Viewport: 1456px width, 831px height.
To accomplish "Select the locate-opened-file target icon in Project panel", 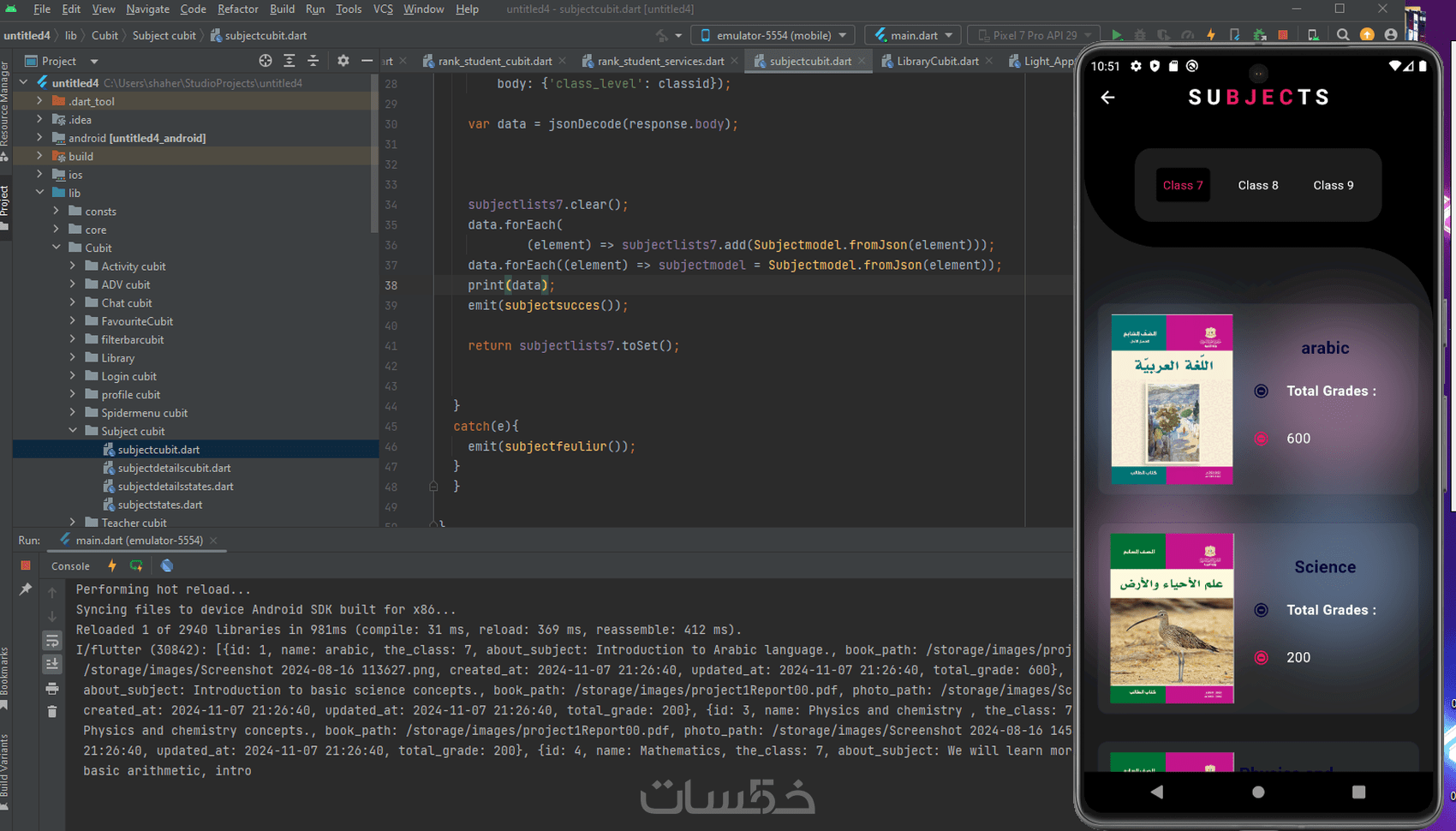I will 266,61.
